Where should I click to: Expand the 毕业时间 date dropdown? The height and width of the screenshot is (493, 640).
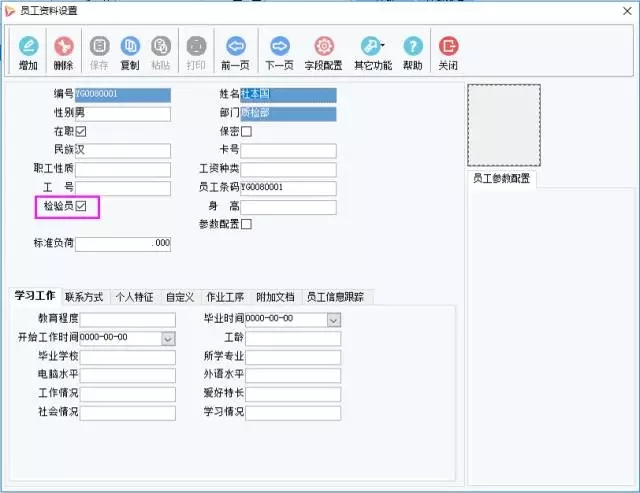pyautogui.click(x=334, y=319)
